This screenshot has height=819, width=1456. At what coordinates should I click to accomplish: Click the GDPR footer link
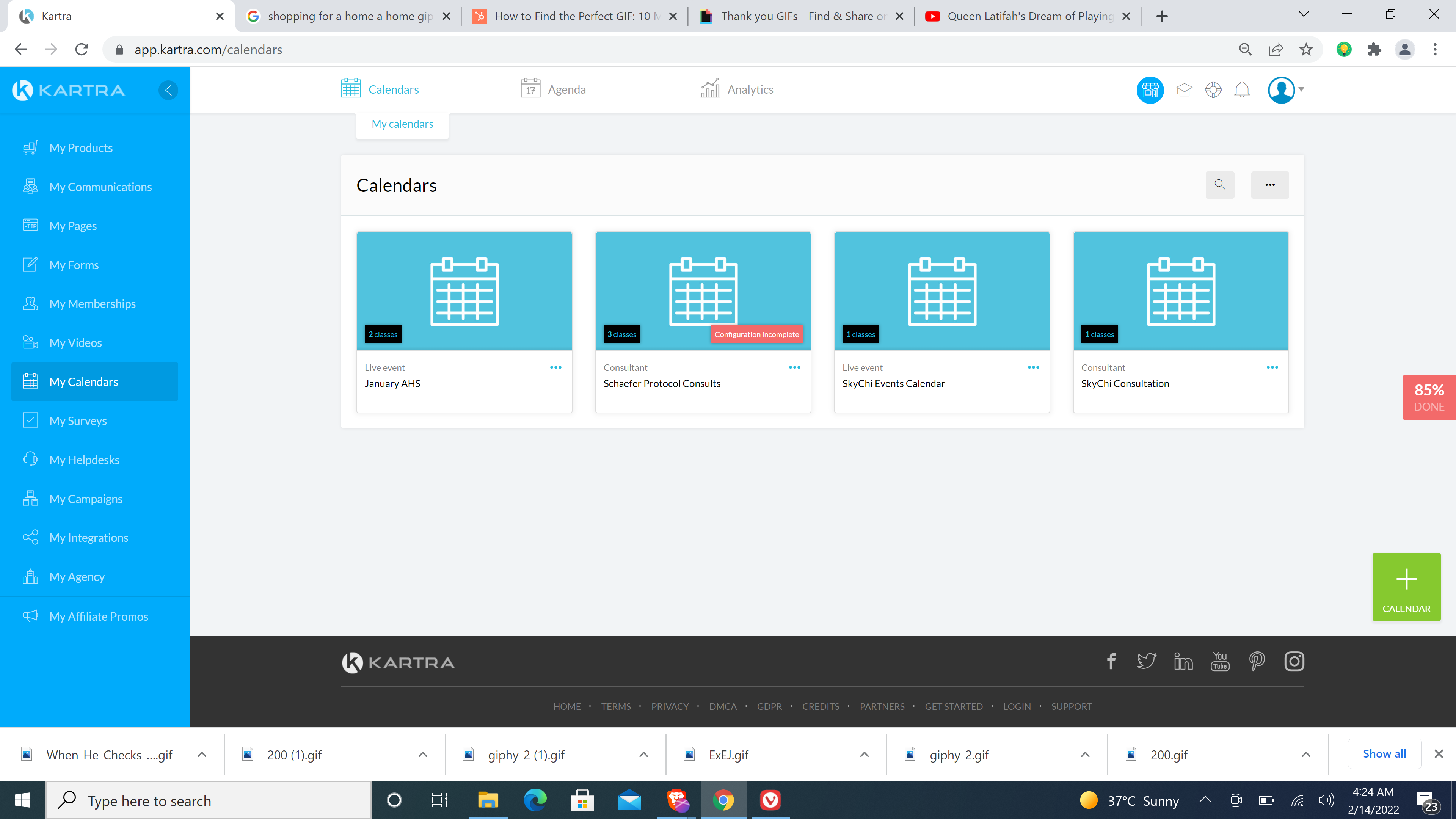pos(769,706)
